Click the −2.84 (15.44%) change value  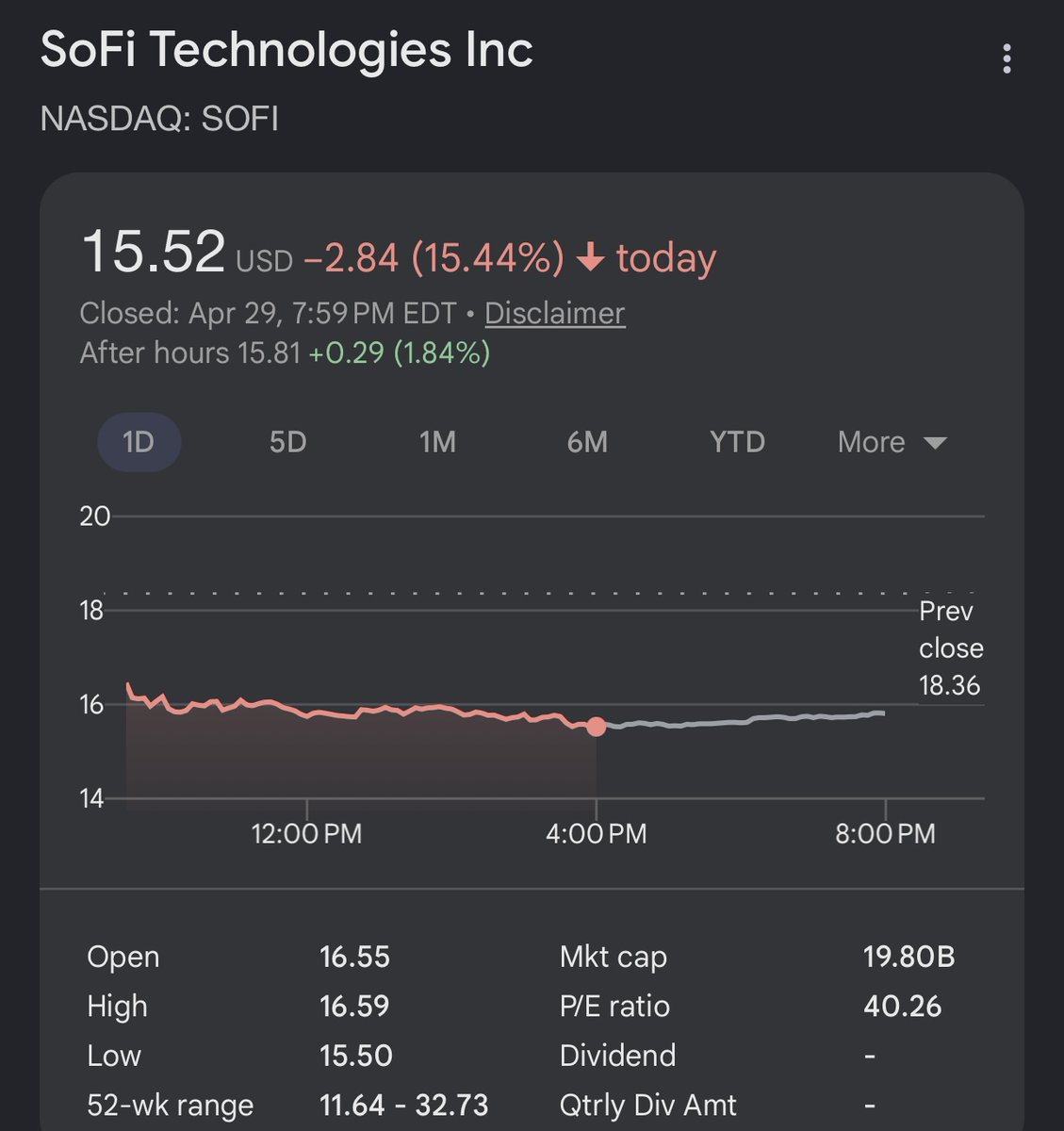434,258
